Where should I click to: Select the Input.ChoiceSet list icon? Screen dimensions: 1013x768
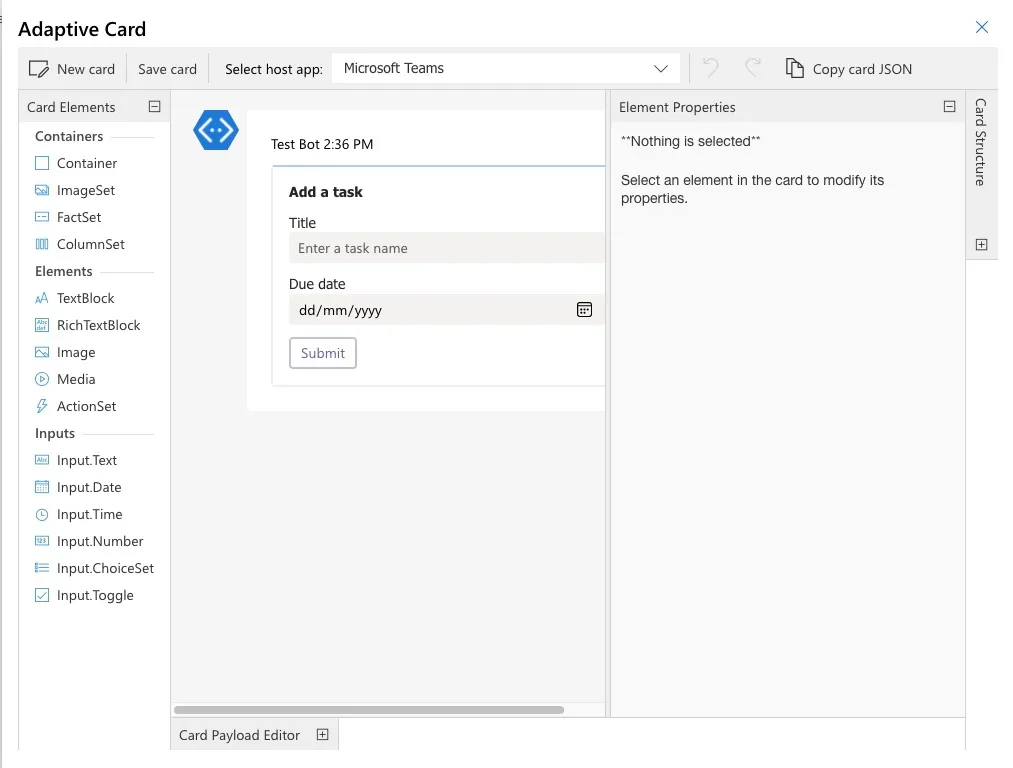42,568
